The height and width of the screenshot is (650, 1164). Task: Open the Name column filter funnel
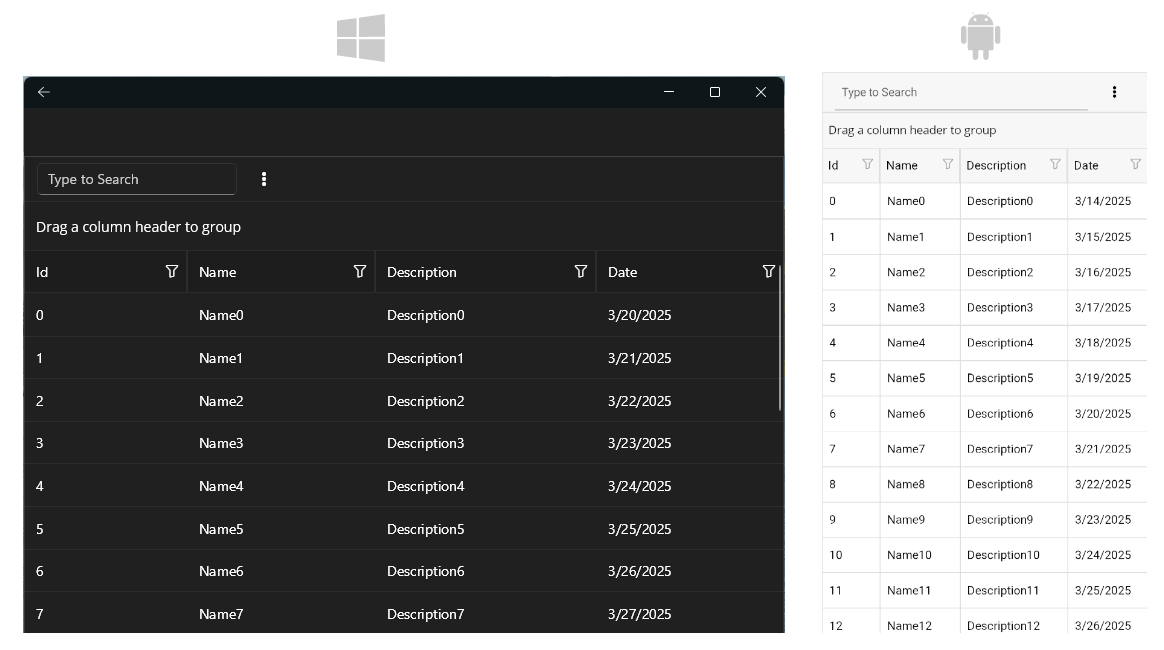[x=360, y=271]
